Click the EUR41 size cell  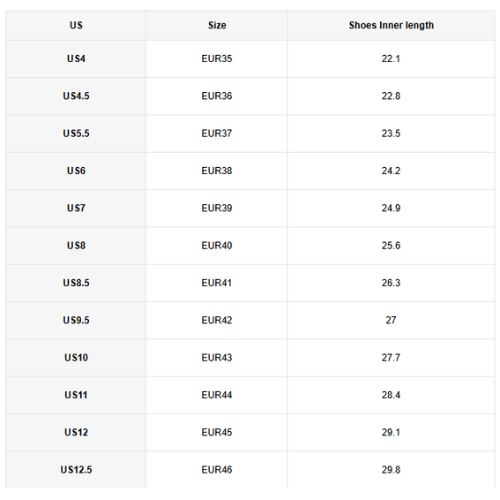(x=217, y=283)
